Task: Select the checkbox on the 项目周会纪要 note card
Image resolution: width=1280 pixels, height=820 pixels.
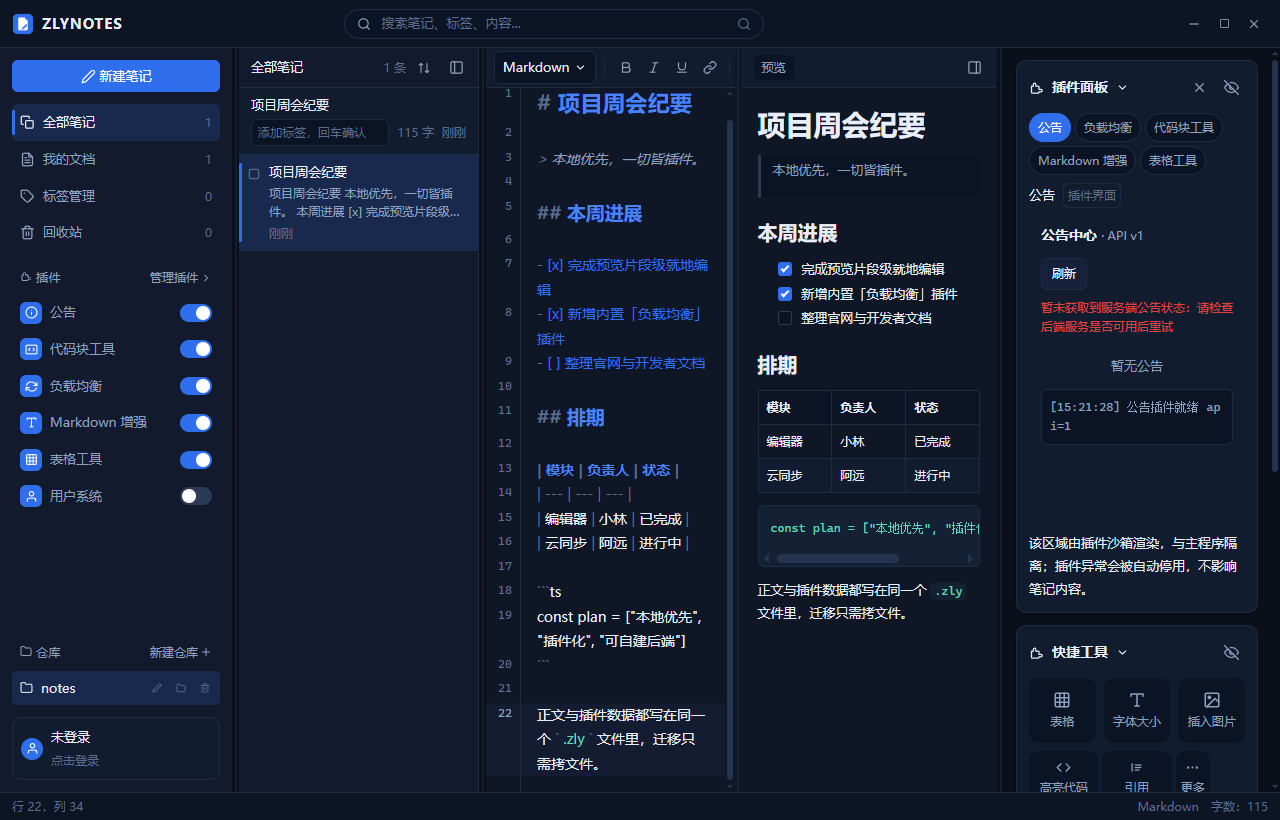Action: point(254,173)
